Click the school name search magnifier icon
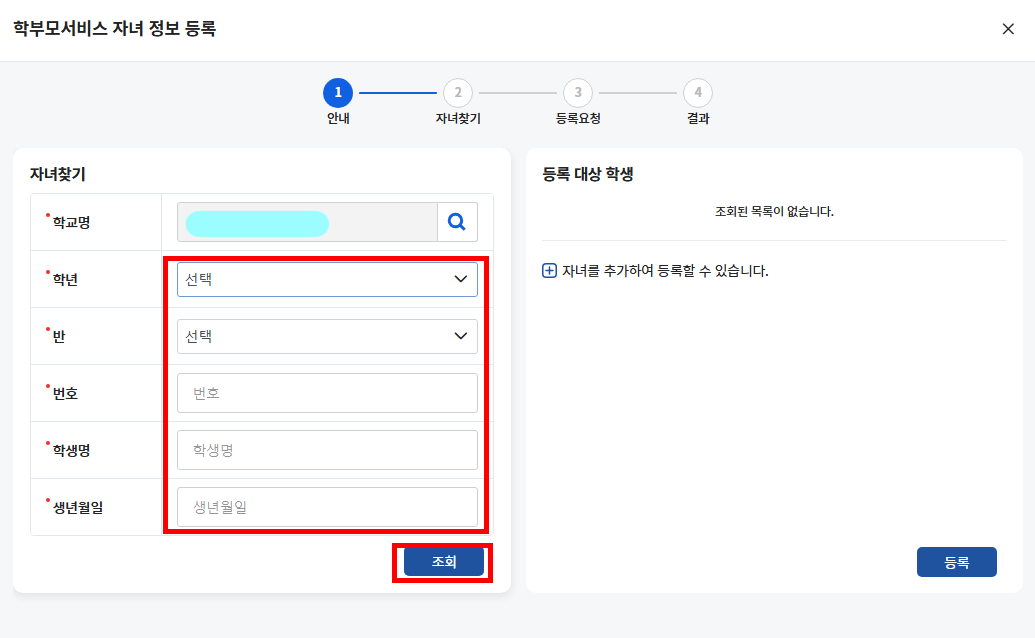Screen dimensions: 1035x638 457,221
